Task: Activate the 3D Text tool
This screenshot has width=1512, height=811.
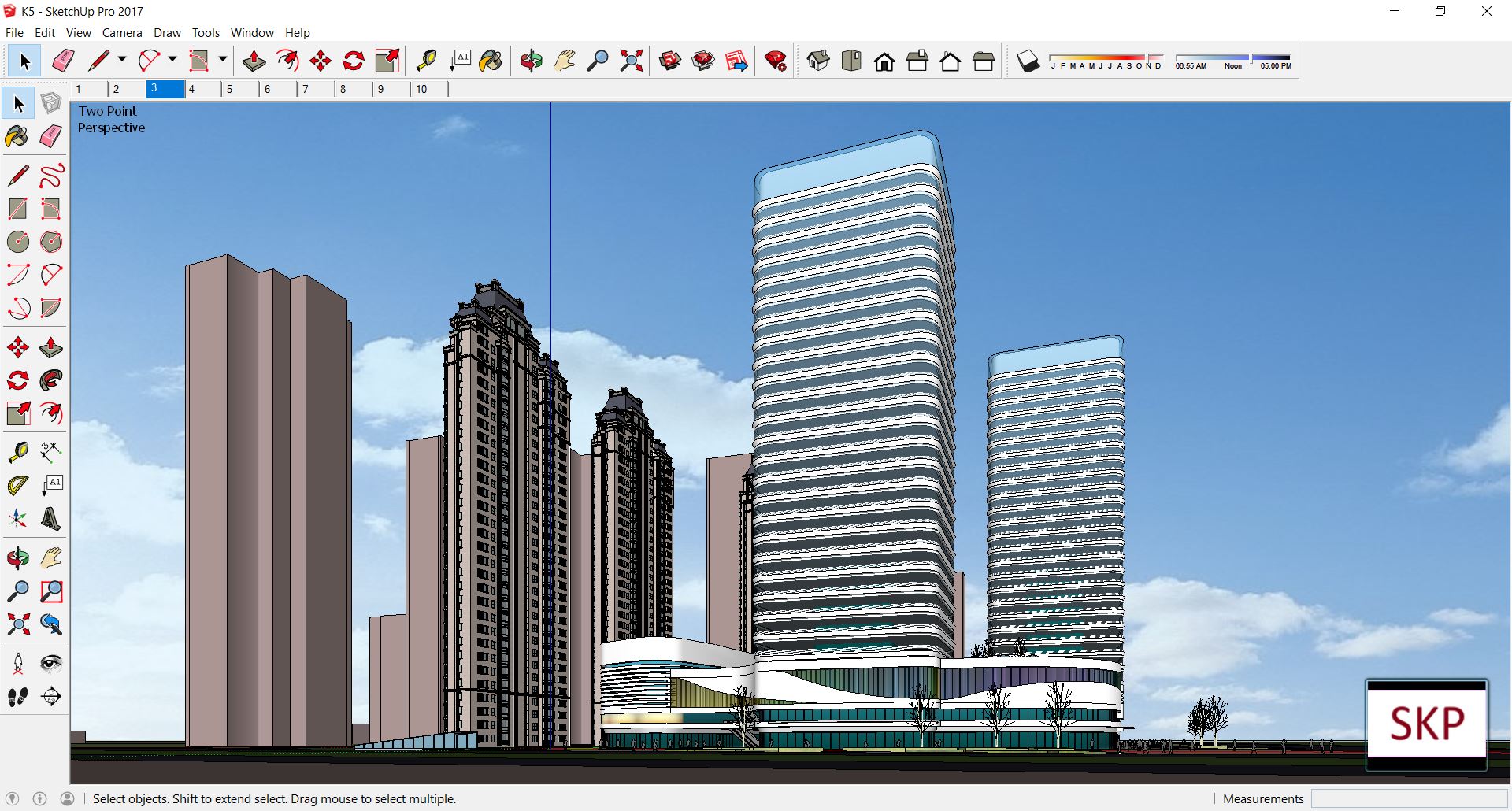Action: click(51, 519)
